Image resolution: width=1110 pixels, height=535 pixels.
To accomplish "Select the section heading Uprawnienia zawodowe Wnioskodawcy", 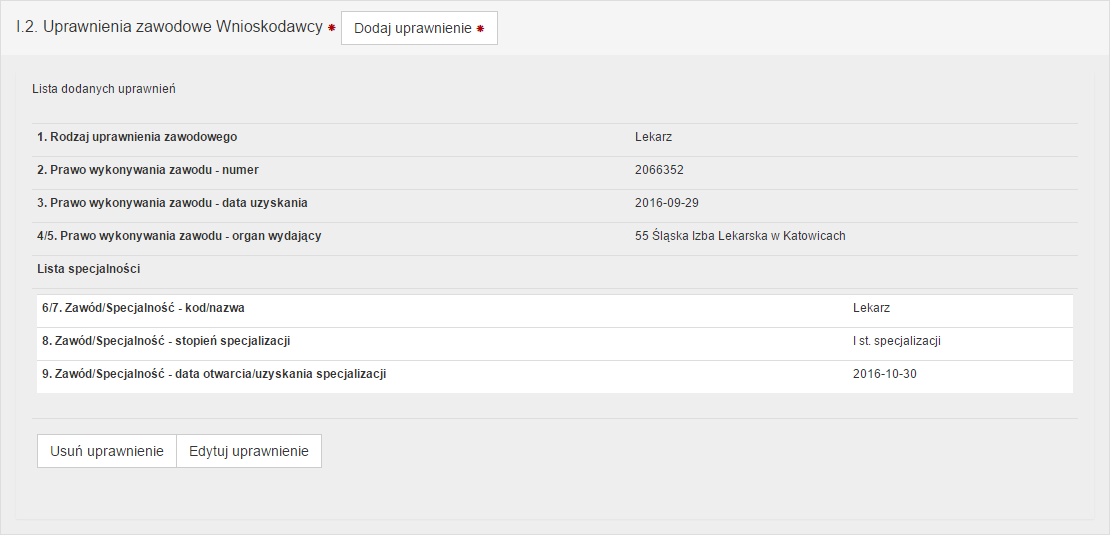I will tap(169, 27).
